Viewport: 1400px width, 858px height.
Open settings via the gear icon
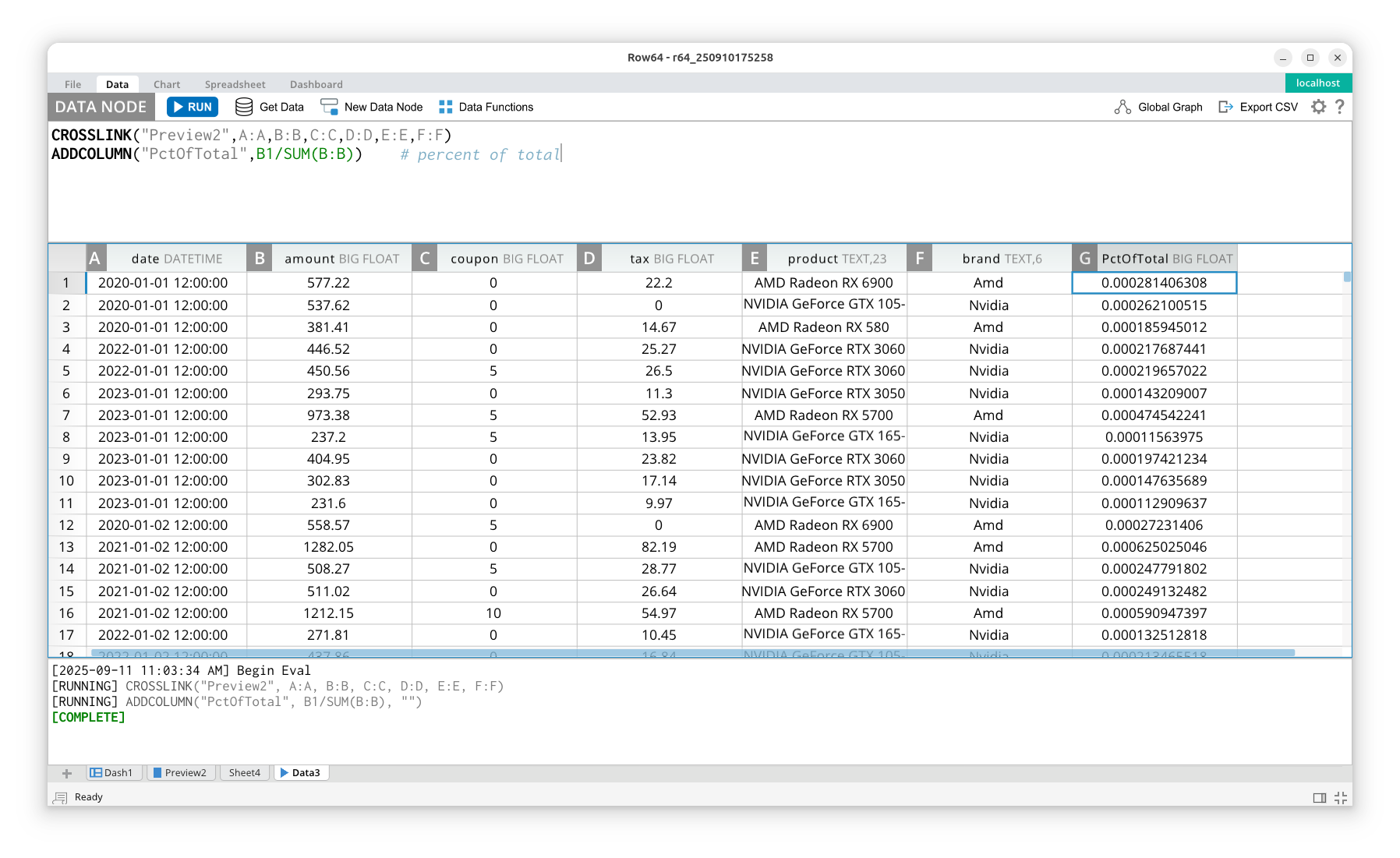click(x=1318, y=107)
